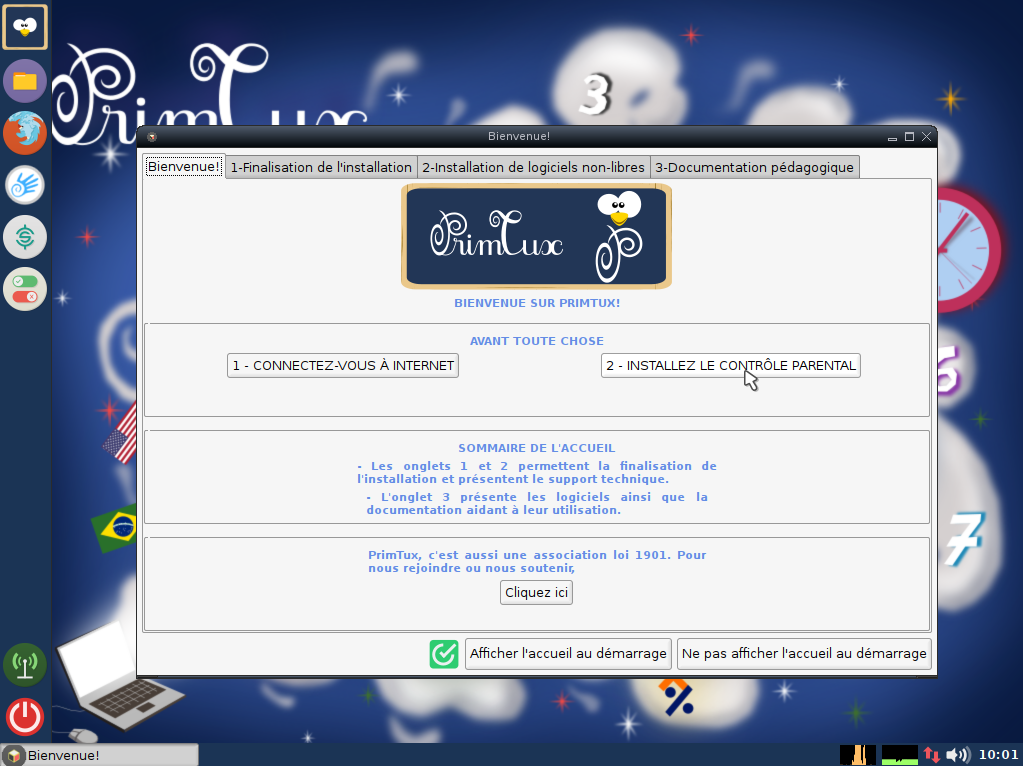Click the PrimTux chalkboard logo image
The width and height of the screenshot is (1023, 766).
point(536,236)
